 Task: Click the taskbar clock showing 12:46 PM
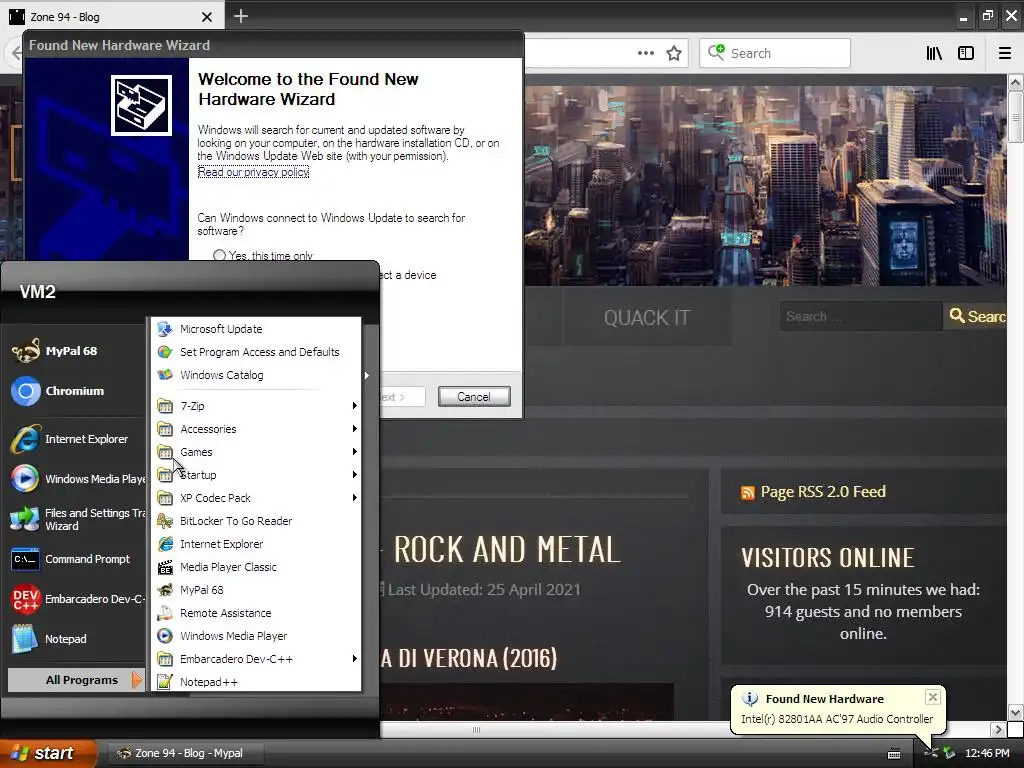point(987,753)
